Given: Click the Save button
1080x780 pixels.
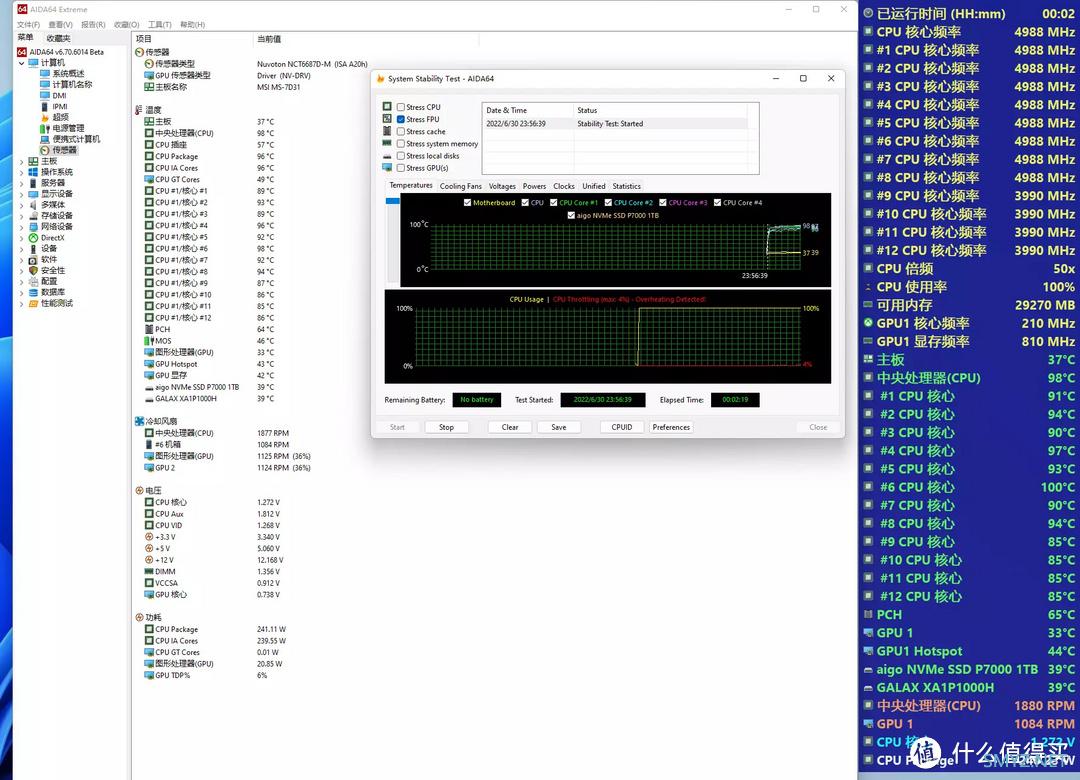Looking at the screenshot, I should pos(559,427).
